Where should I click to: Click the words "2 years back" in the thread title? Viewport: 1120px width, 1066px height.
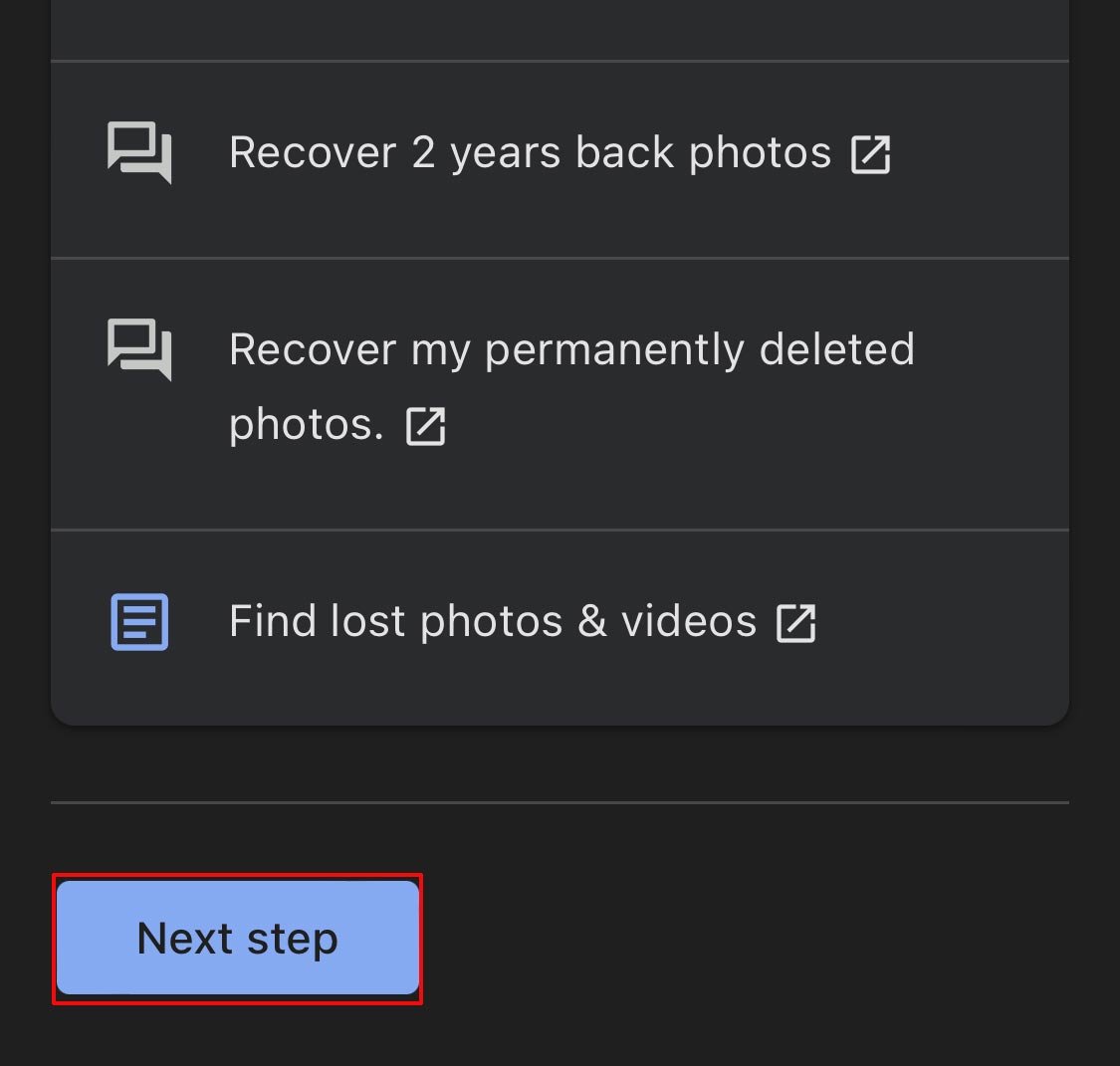pyautogui.click(x=543, y=153)
